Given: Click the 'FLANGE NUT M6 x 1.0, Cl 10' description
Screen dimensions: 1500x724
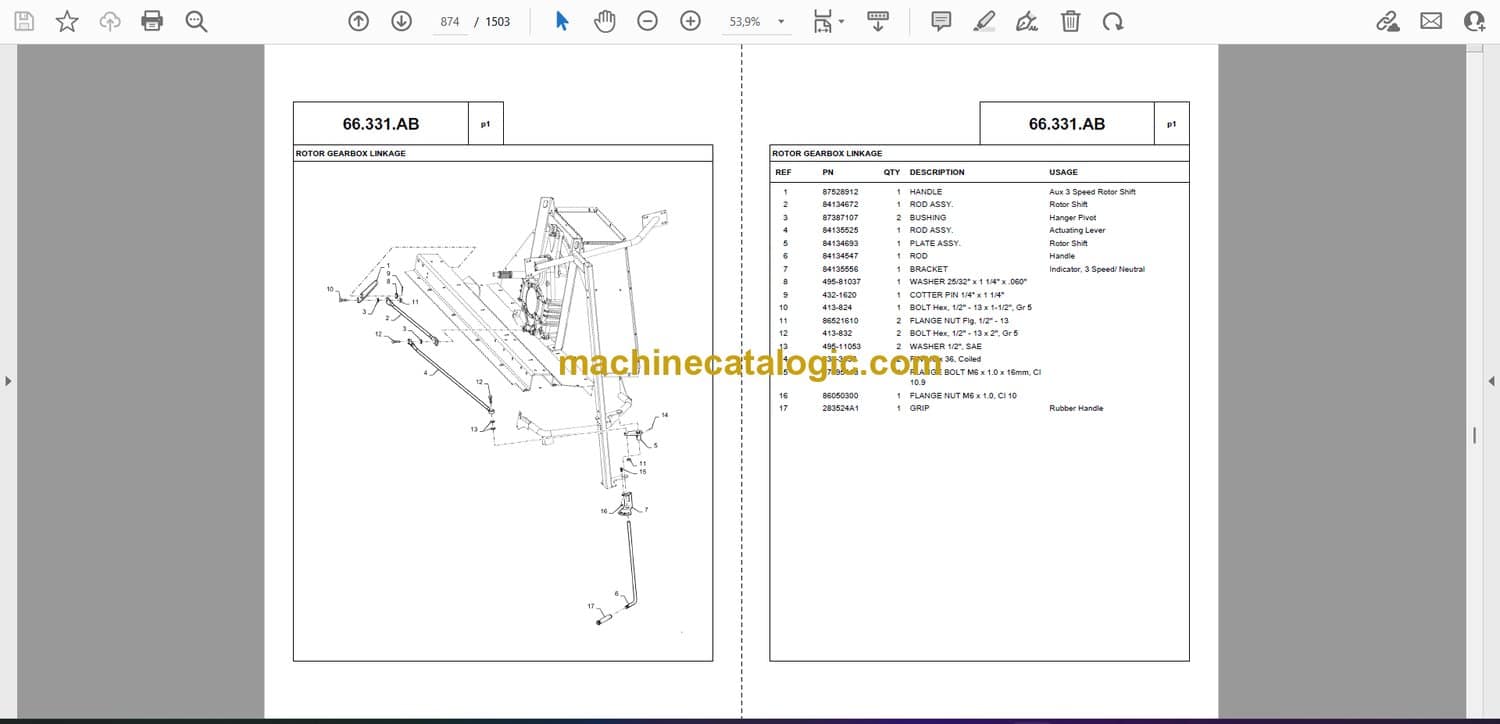Looking at the screenshot, I should (963, 396).
